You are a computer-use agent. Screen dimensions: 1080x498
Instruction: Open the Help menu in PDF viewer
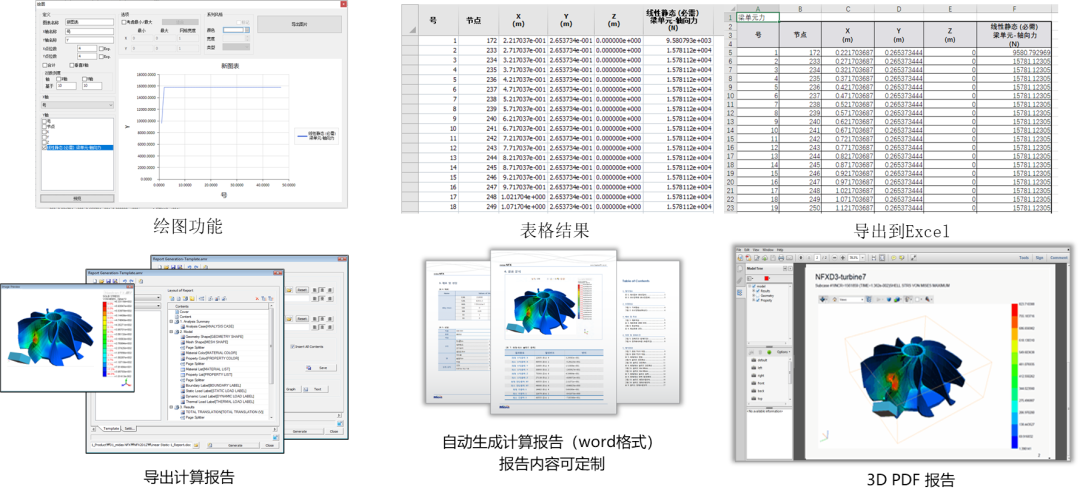tap(780, 250)
